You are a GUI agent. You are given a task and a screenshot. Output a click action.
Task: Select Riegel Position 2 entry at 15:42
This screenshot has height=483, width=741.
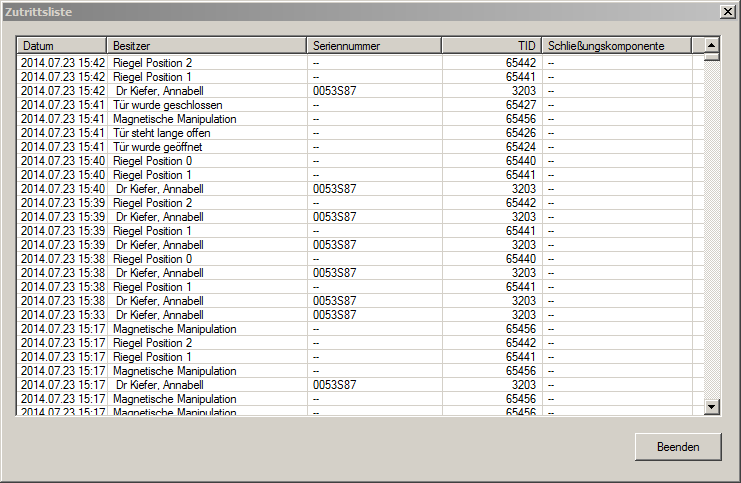153,63
